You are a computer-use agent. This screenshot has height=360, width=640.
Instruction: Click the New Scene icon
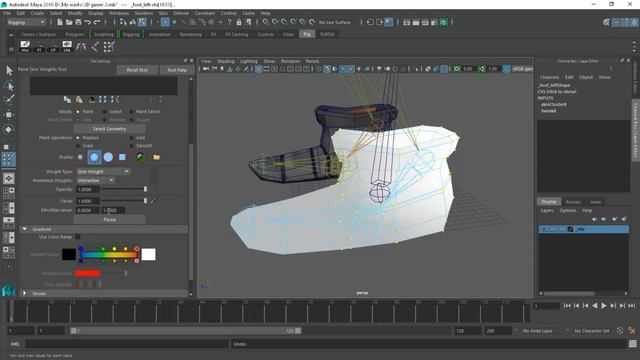coord(60,22)
